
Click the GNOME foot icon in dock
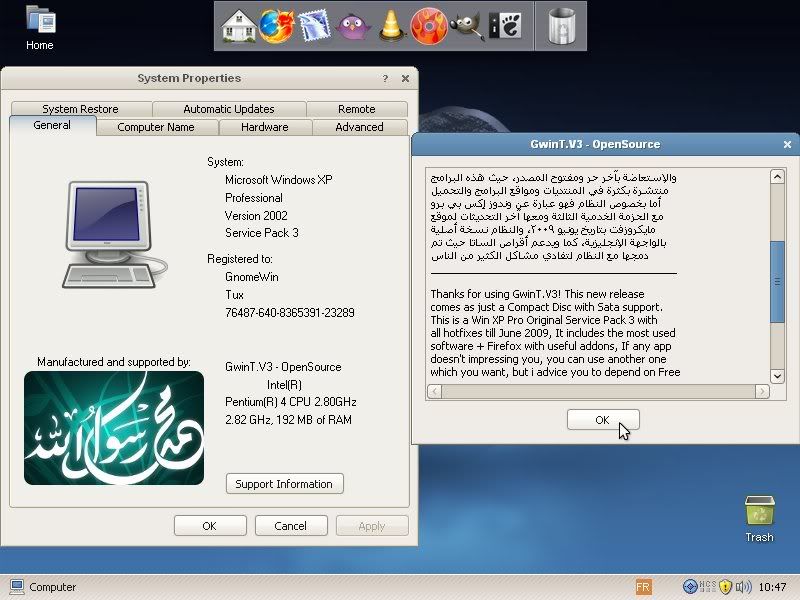click(x=505, y=26)
